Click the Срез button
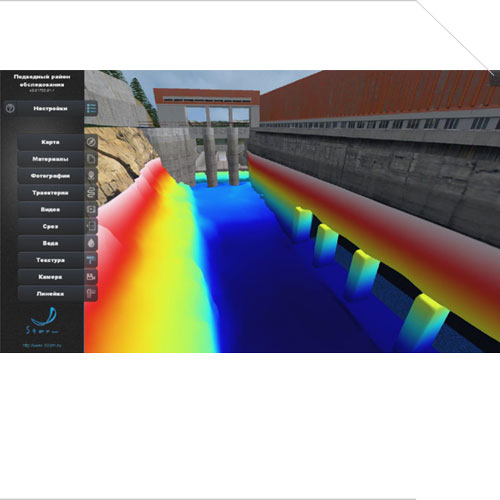The height and width of the screenshot is (500, 500). [50, 226]
